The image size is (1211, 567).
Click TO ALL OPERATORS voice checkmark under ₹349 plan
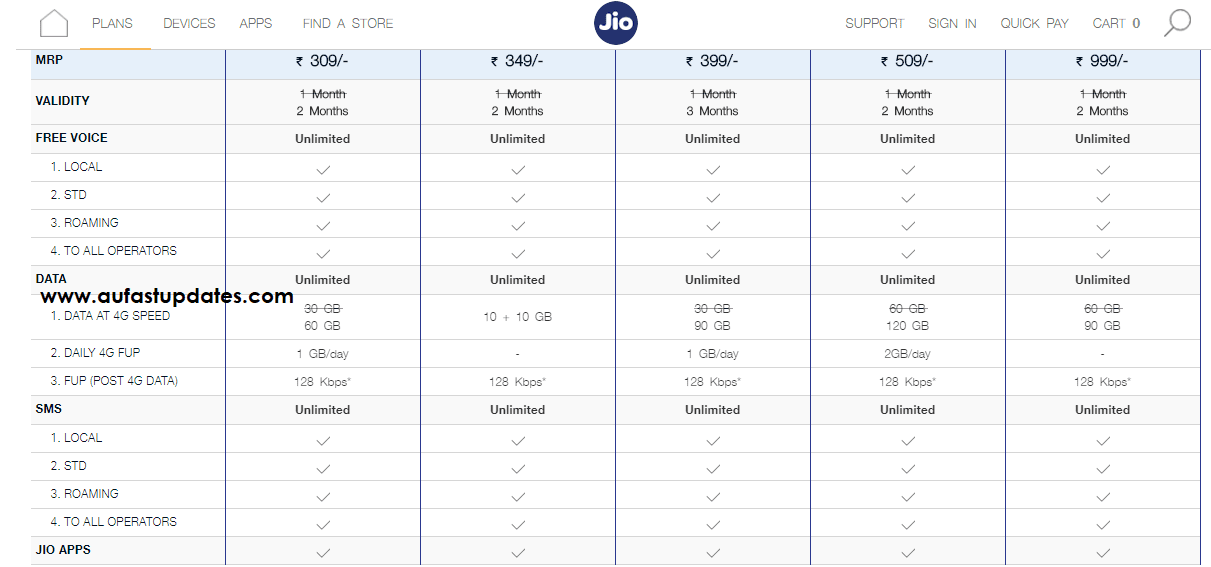coord(518,254)
